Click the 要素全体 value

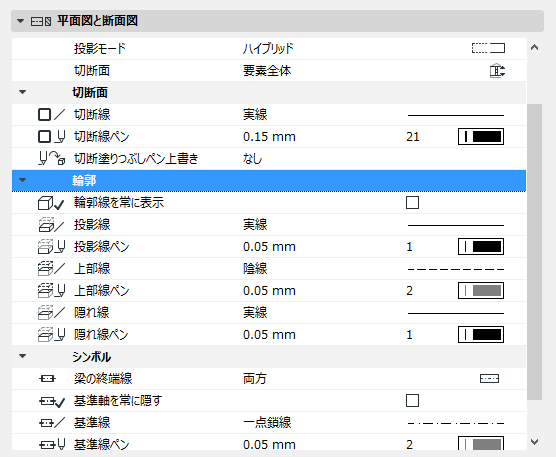click(x=267, y=71)
